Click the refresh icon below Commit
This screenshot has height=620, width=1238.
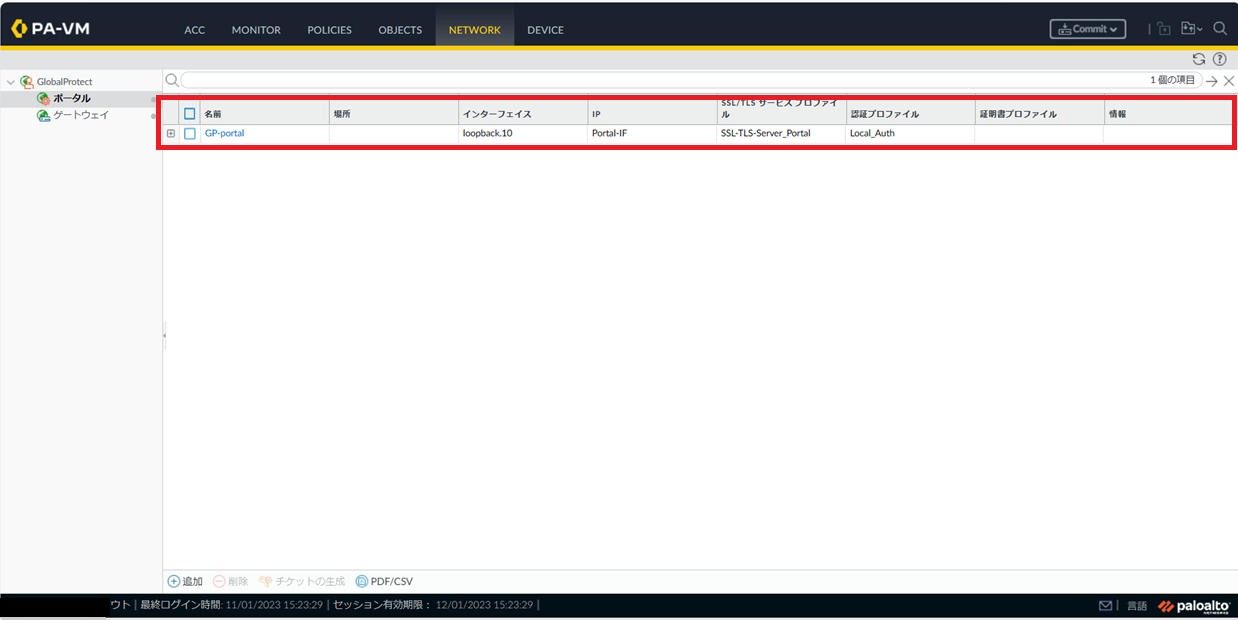click(1199, 59)
